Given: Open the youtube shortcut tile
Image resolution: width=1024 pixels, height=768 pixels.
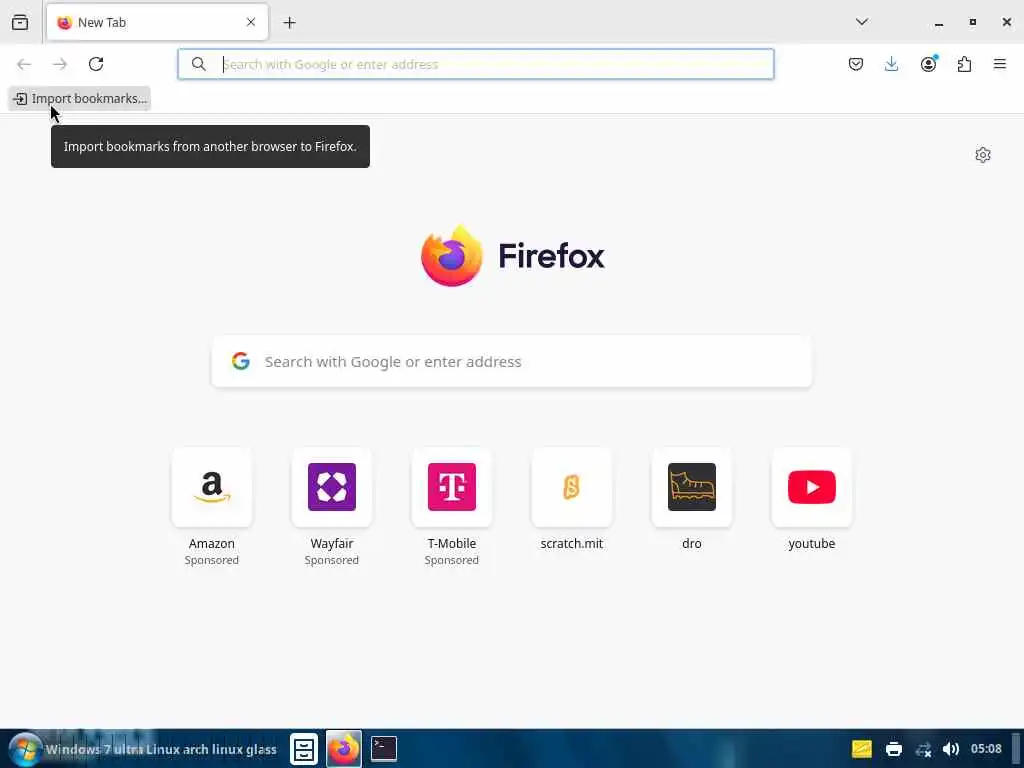Looking at the screenshot, I should click(812, 487).
